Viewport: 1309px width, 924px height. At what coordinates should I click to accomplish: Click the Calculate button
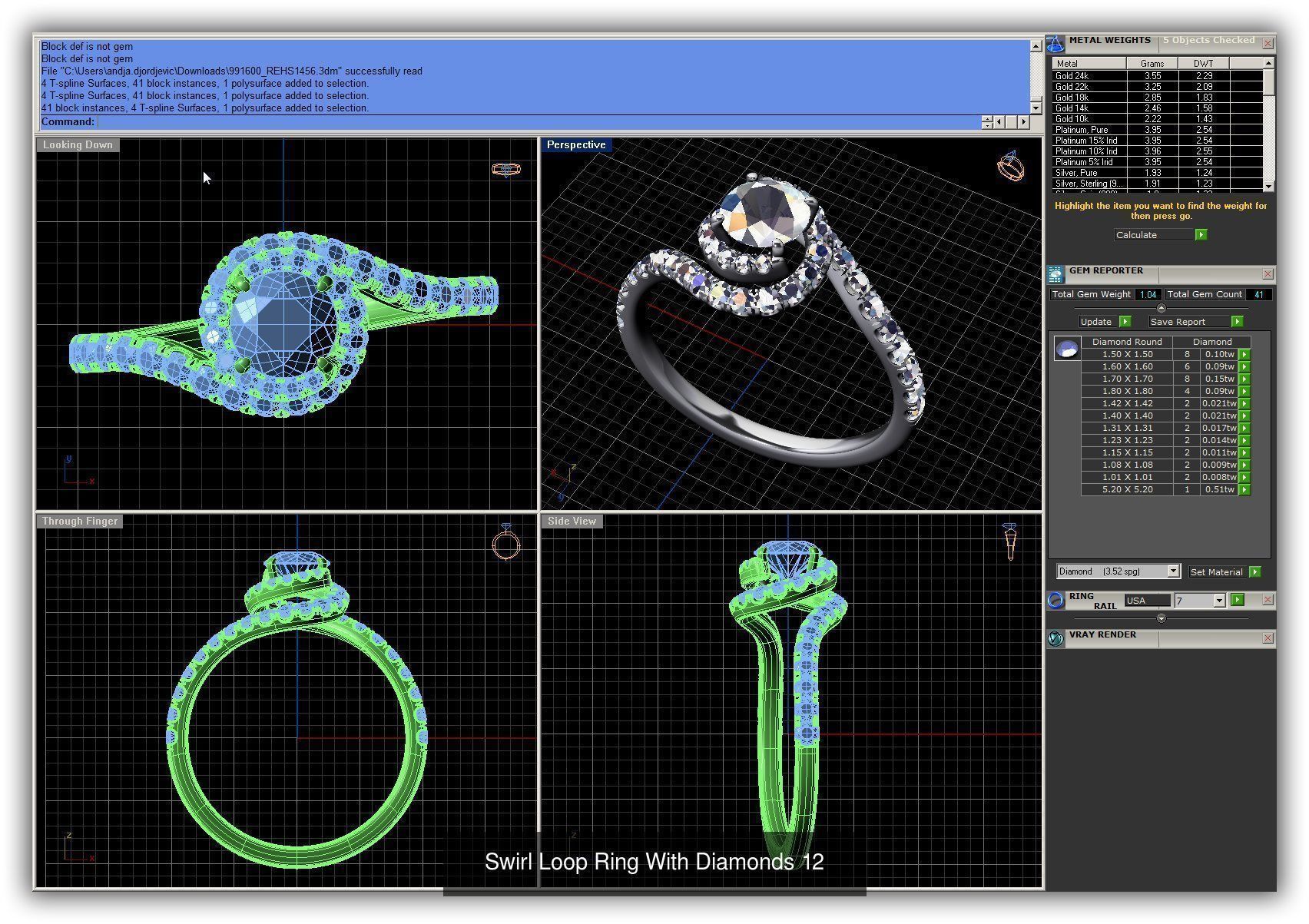pyautogui.click(x=1154, y=235)
